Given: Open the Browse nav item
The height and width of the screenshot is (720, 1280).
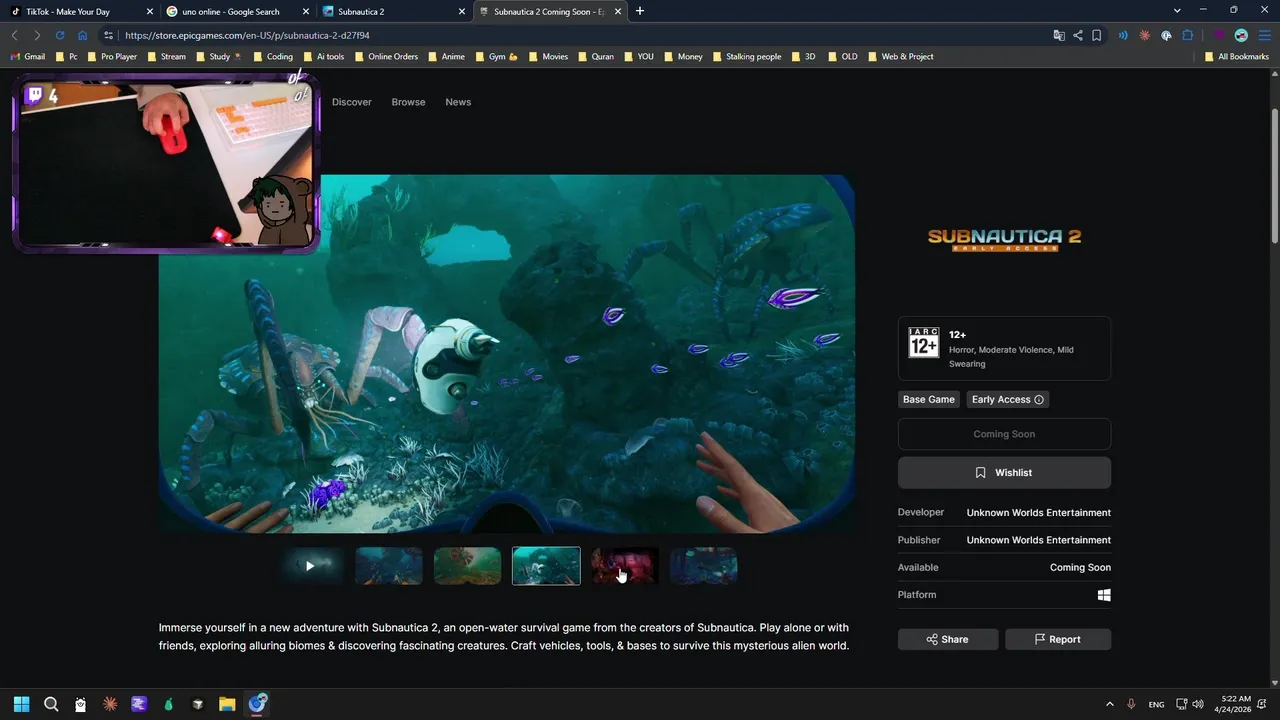Looking at the screenshot, I should pyautogui.click(x=408, y=102).
